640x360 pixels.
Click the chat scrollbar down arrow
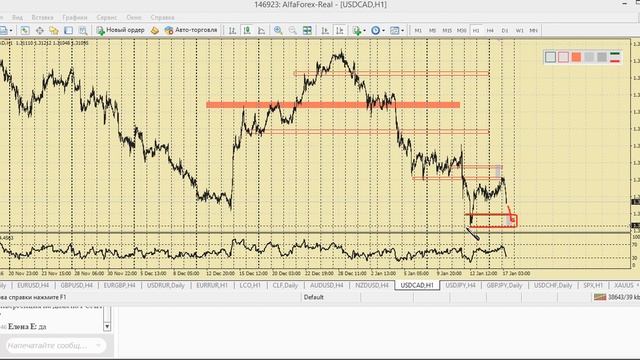pyautogui.click(x=107, y=327)
